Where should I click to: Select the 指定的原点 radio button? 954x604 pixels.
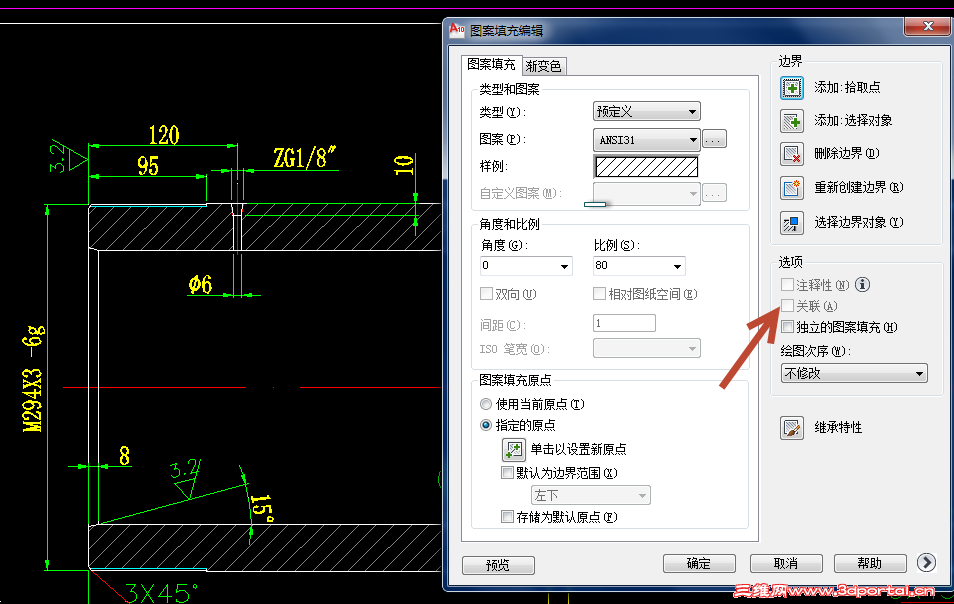point(485,425)
